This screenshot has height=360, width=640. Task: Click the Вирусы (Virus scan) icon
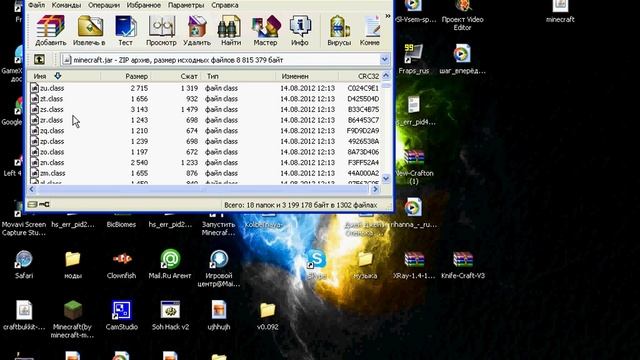tap(339, 31)
